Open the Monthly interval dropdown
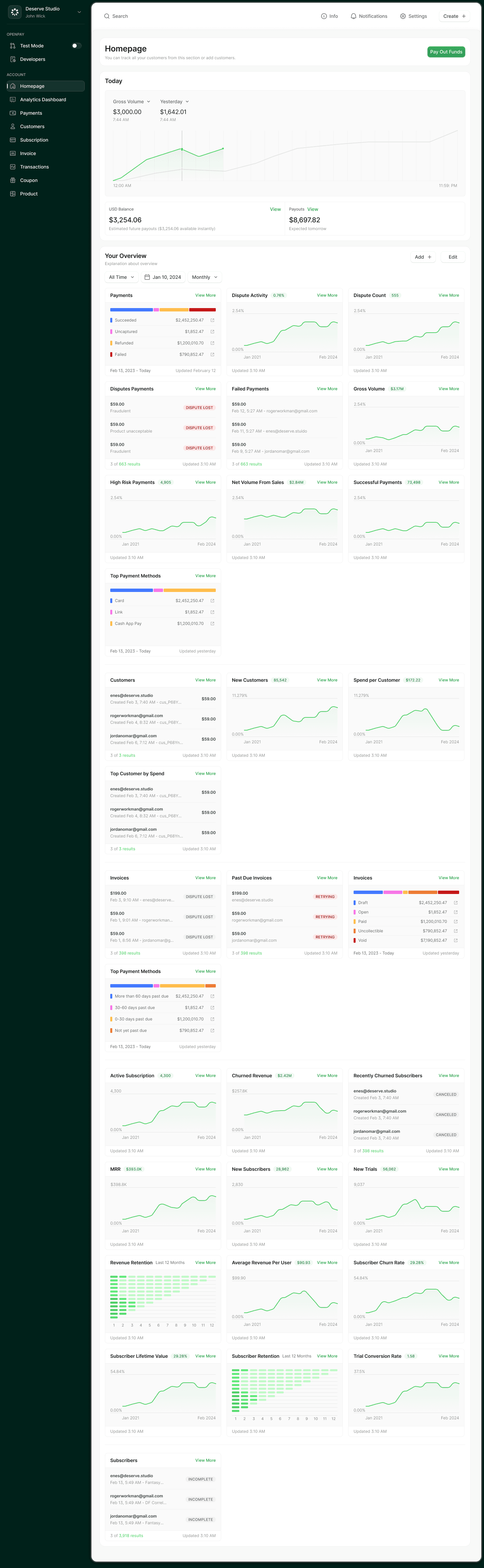Image resolution: width=484 pixels, height=1568 pixels. coord(204,277)
